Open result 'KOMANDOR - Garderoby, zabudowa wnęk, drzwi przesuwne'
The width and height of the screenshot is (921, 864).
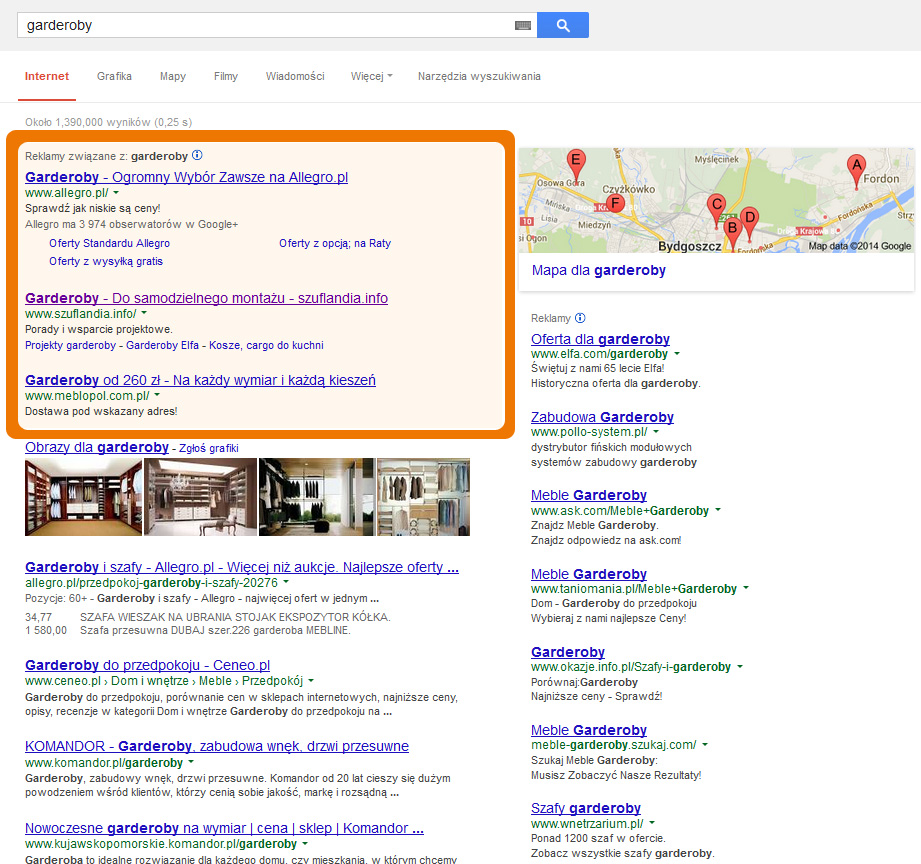(217, 746)
